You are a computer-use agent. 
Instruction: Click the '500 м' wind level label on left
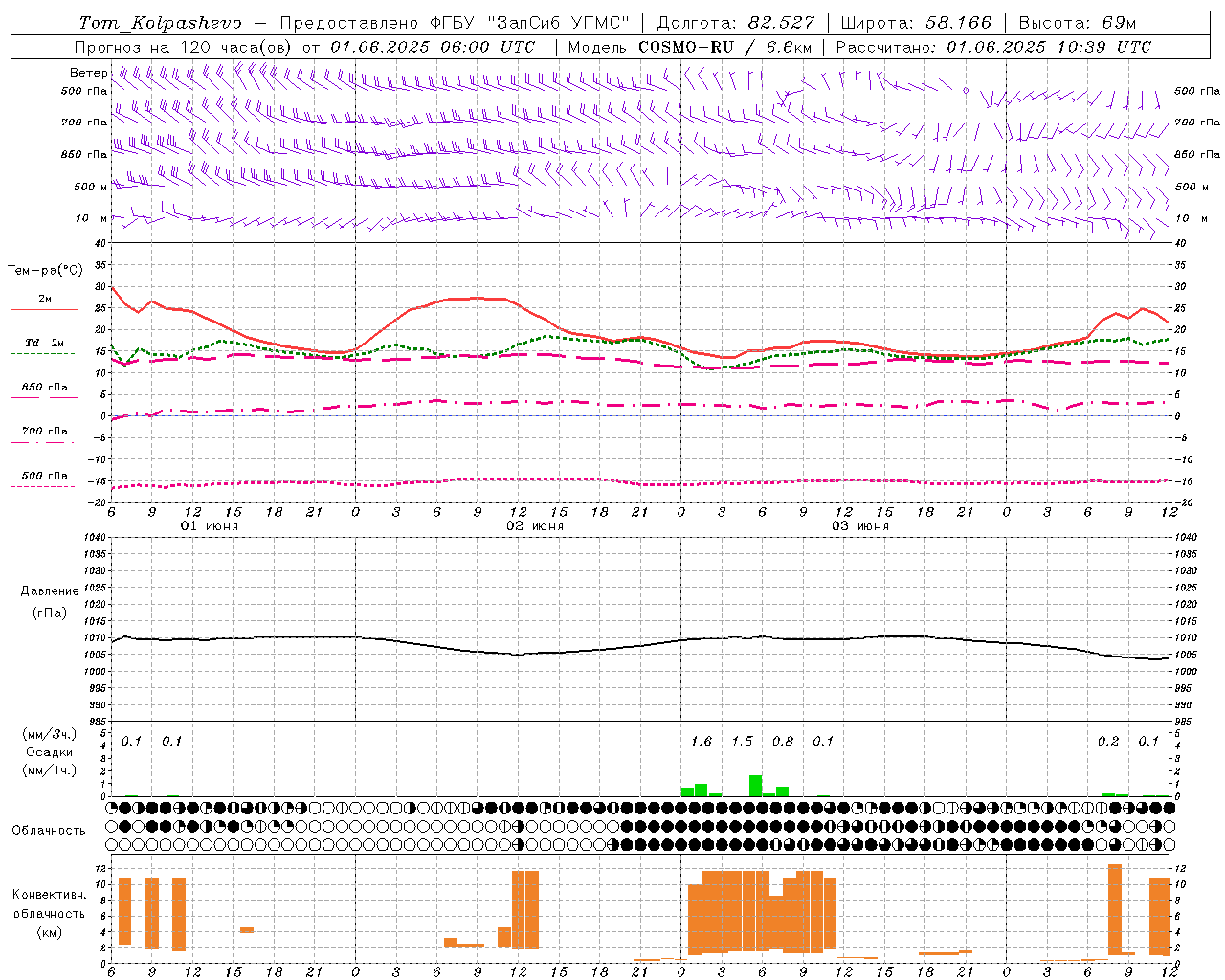pos(91,187)
